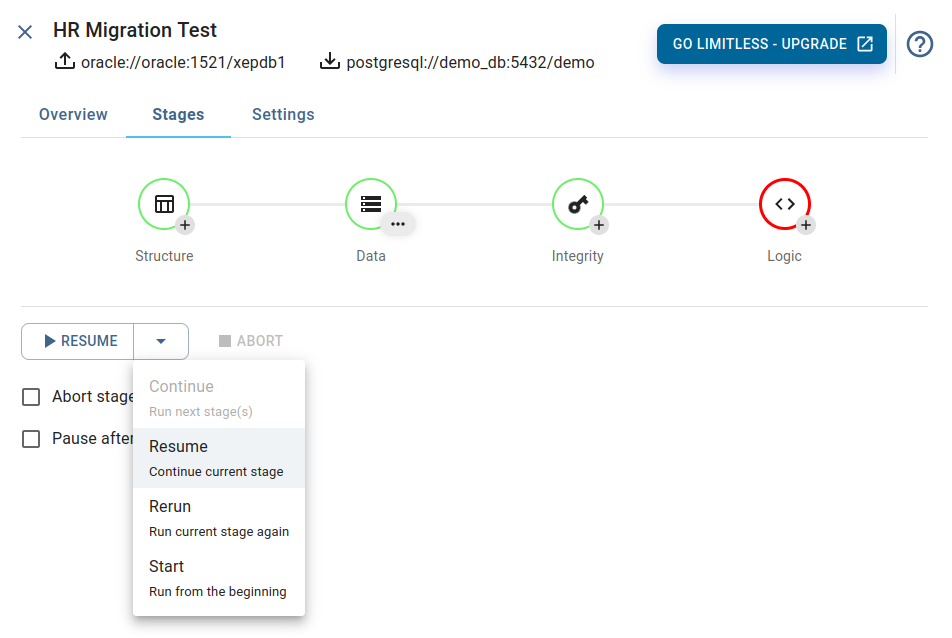Open the help question mark icon
The image size is (952, 638).
pos(920,44)
